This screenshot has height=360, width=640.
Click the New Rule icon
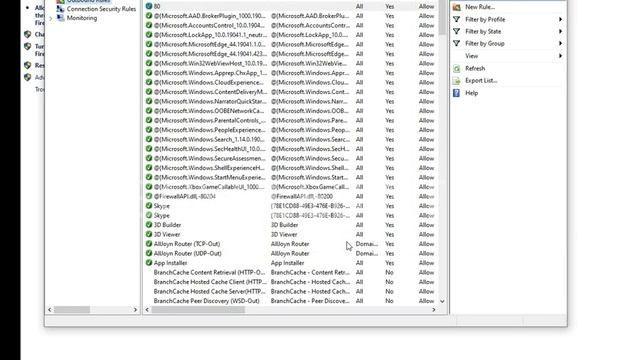(x=457, y=7)
